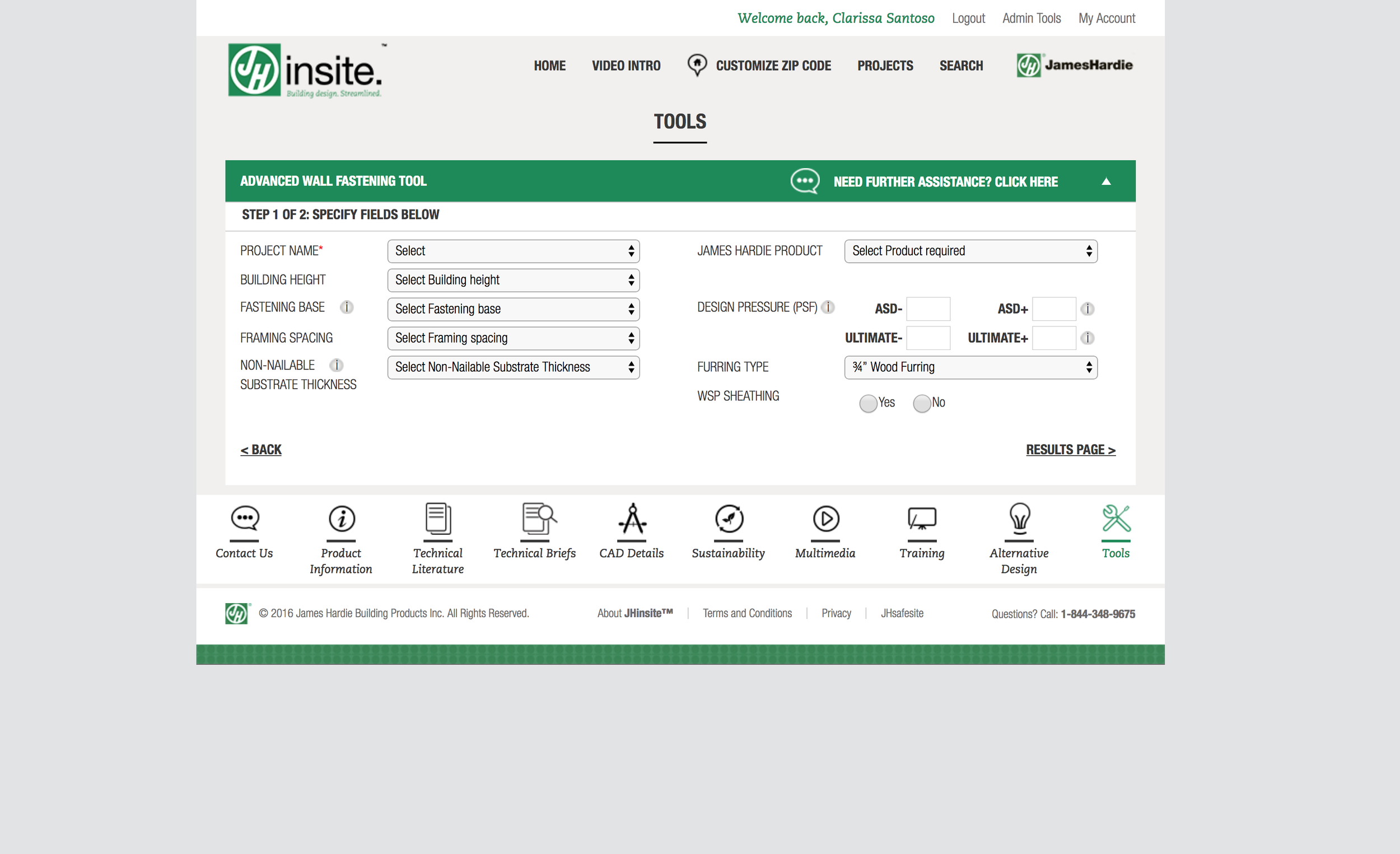The width and height of the screenshot is (1400, 854).
Task: Select Yes for WSP Sheathing
Action: (x=867, y=403)
